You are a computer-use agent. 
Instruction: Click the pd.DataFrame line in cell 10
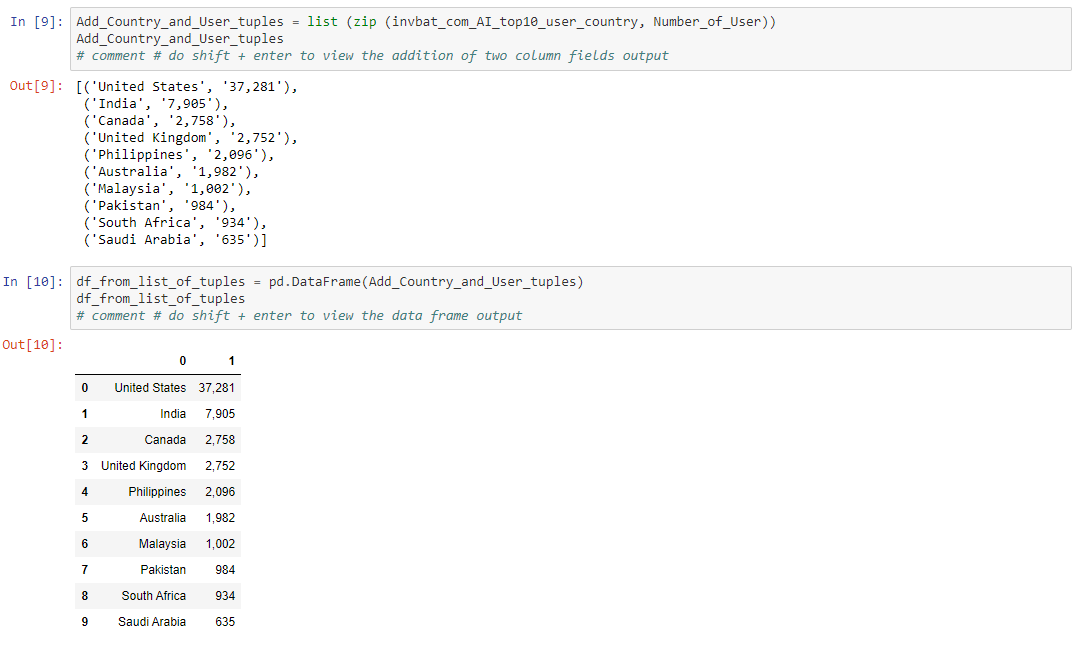point(330,282)
